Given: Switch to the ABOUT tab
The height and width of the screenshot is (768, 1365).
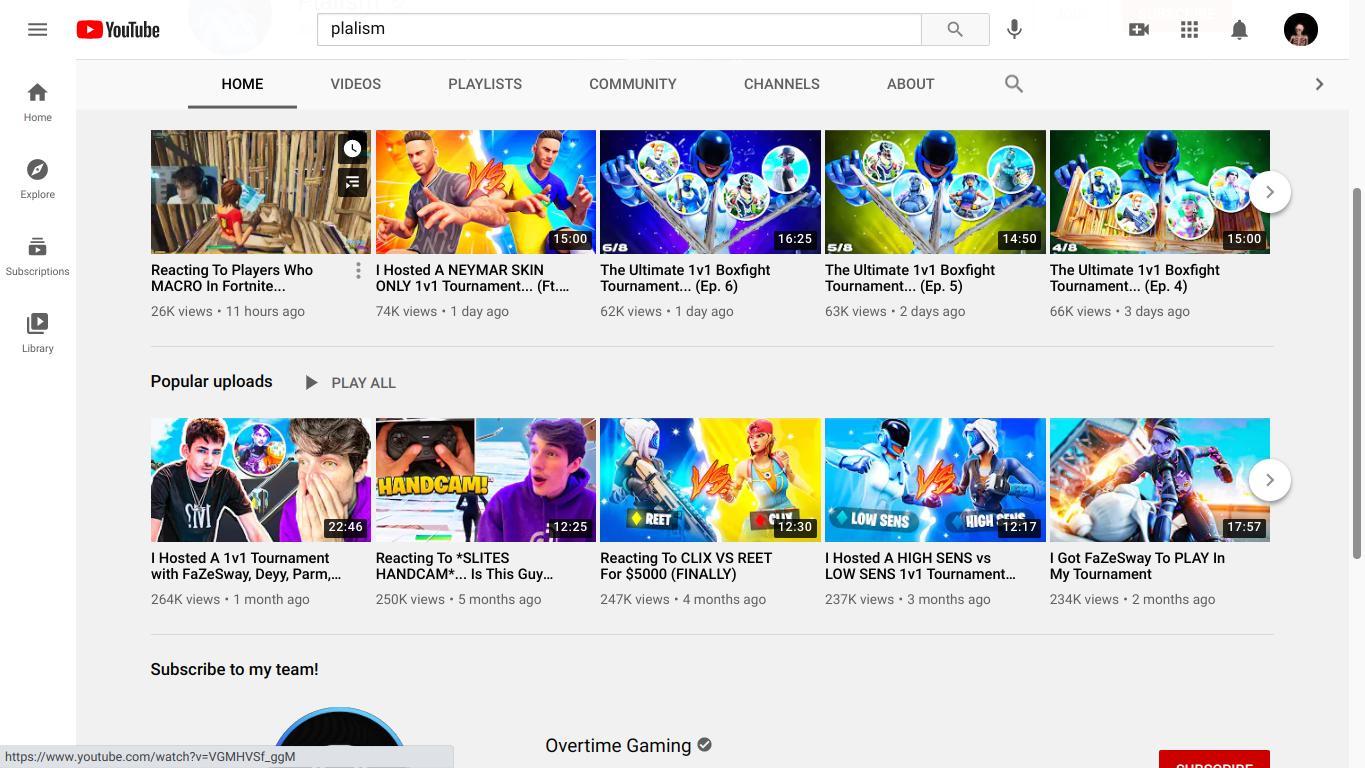Looking at the screenshot, I should (x=910, y=84).
